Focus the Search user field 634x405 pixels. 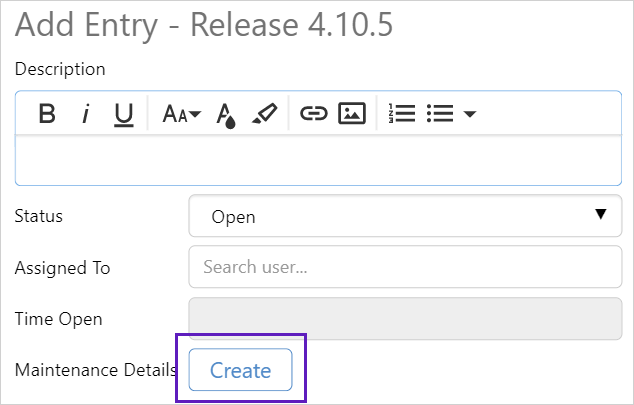point(405,267)
